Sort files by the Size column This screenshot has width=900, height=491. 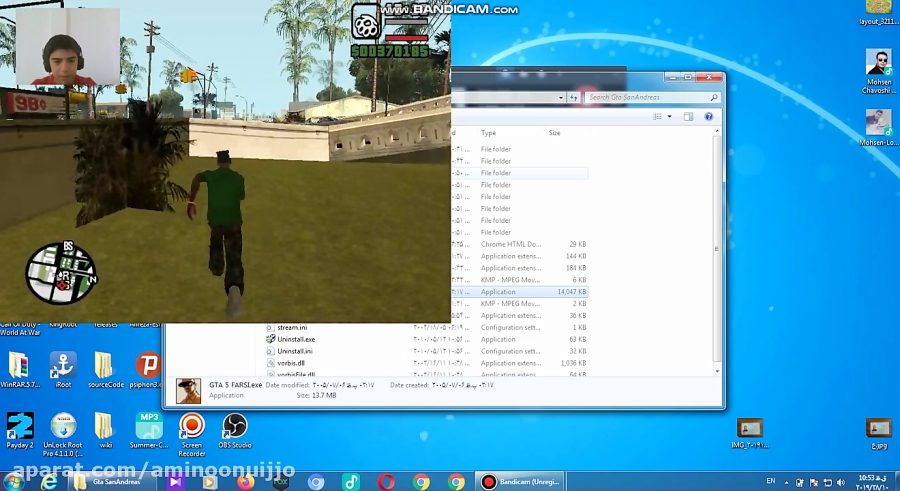click(x=554, y=133)
